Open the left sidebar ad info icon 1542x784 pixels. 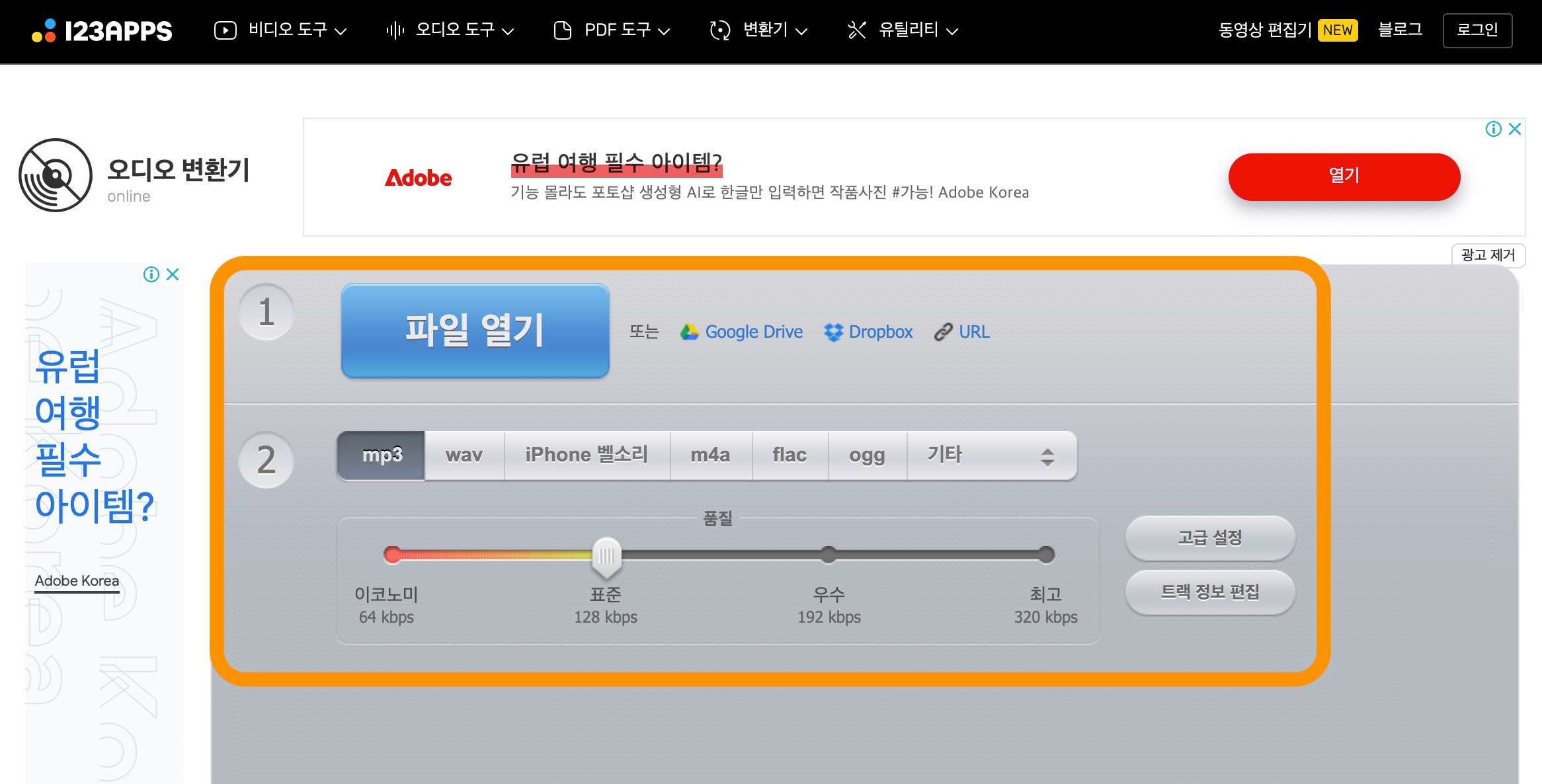151,274
